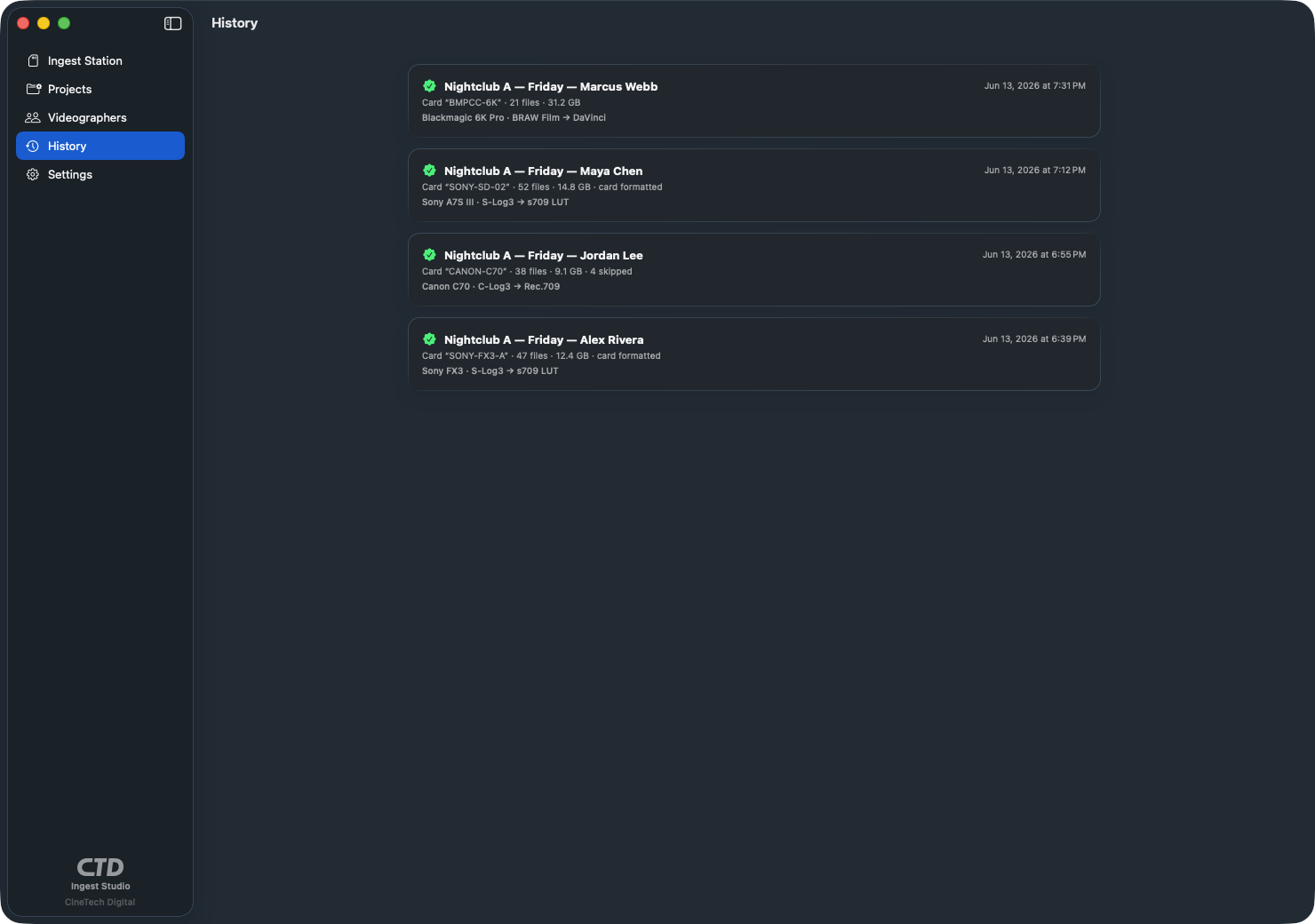Open Nightclub A Friday Marcus Webb entry
Image resolution: width=1315 pixels, height=924 pixels.
753,100
